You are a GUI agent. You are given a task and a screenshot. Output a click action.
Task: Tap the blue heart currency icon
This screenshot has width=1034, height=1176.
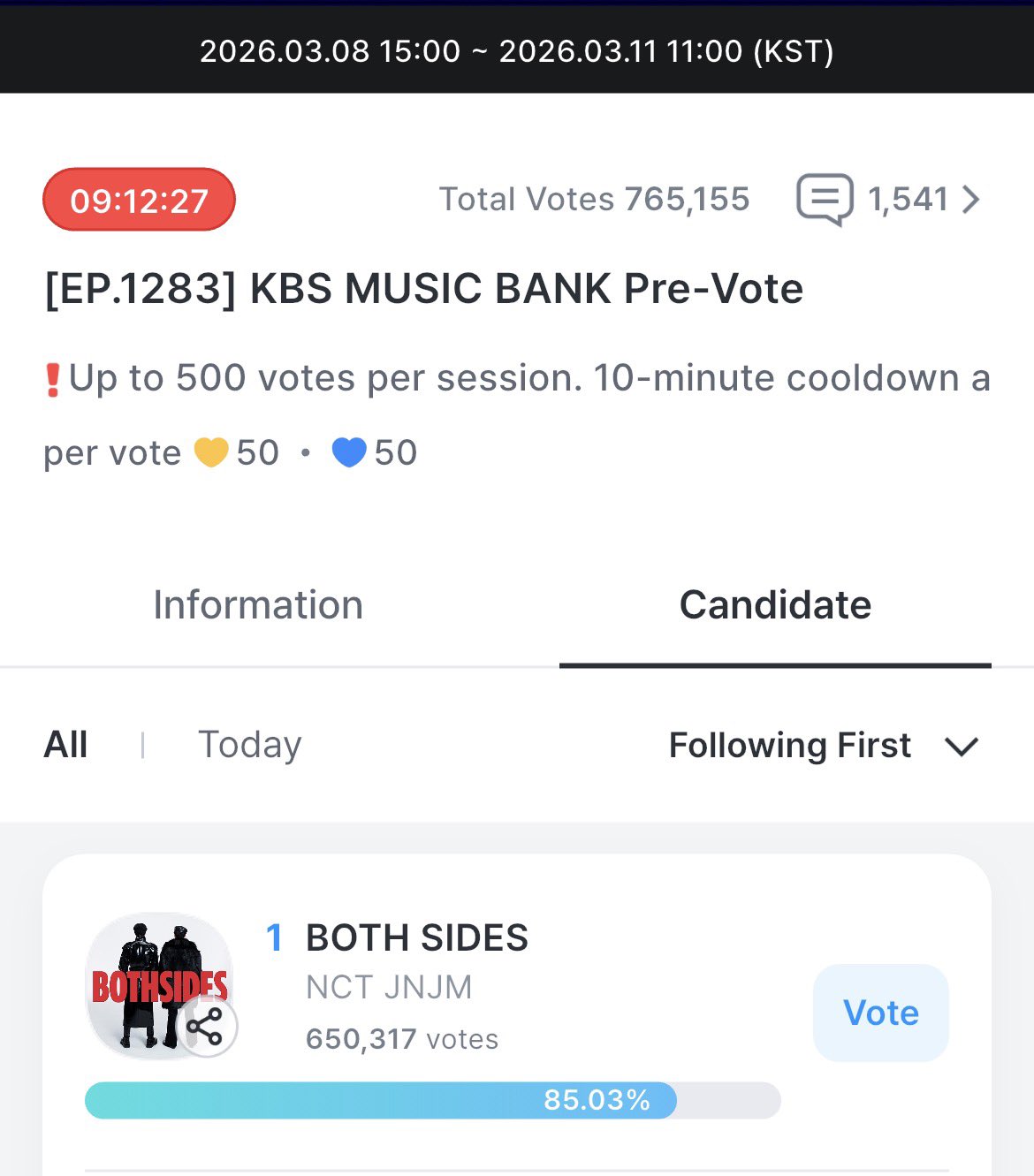pyautogui.click(x=349, y=452)
